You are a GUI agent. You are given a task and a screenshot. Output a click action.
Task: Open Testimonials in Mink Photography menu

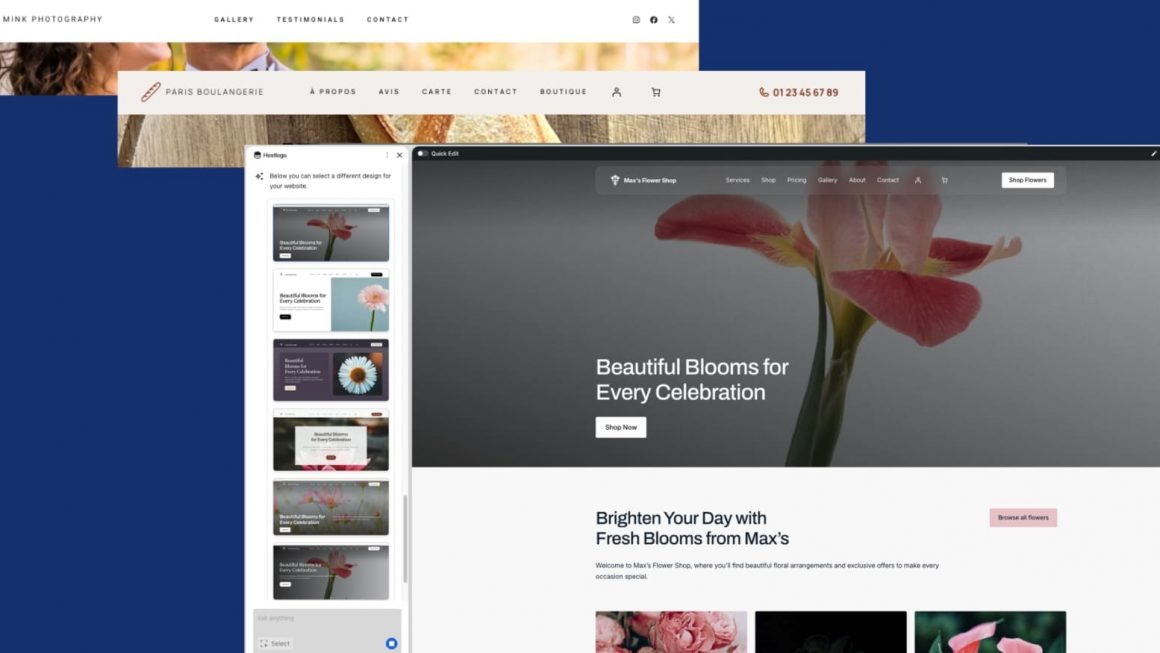click(311, 20)
